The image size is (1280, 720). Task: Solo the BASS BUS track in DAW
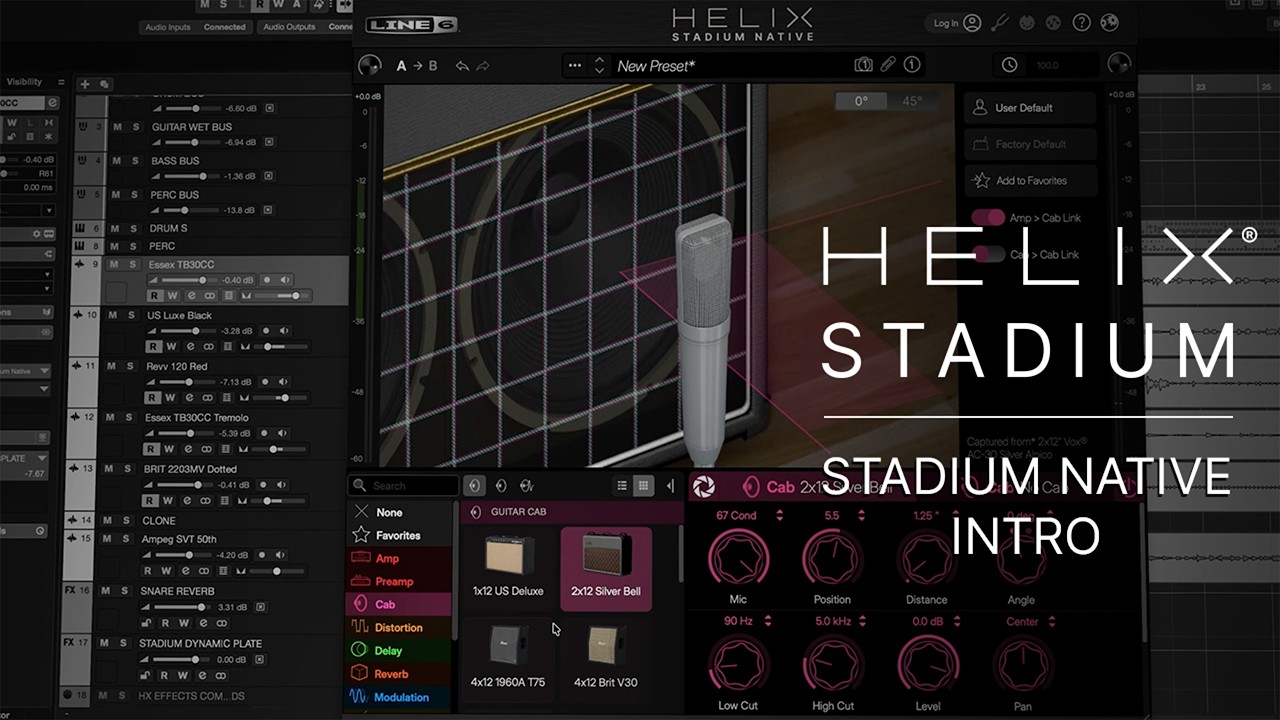(x=134, y=161)
